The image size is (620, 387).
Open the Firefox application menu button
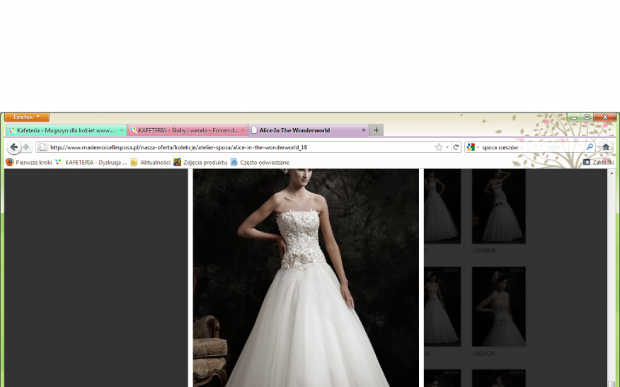coord(27,117)
